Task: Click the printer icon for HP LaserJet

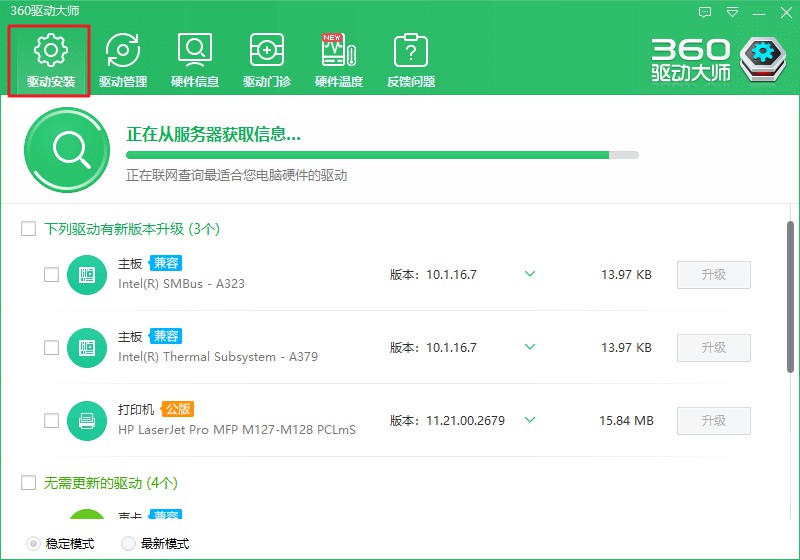Action: point(87,421)
